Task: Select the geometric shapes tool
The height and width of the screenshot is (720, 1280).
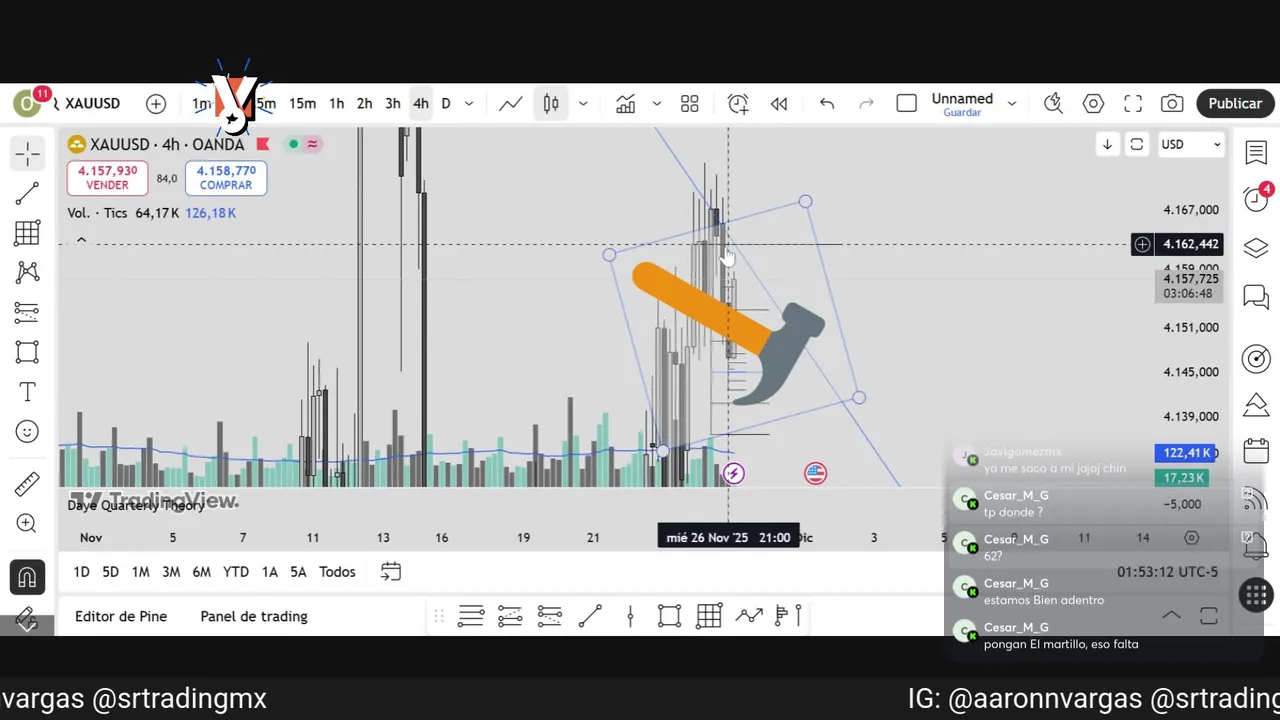Action: click(x=27, y=352)
